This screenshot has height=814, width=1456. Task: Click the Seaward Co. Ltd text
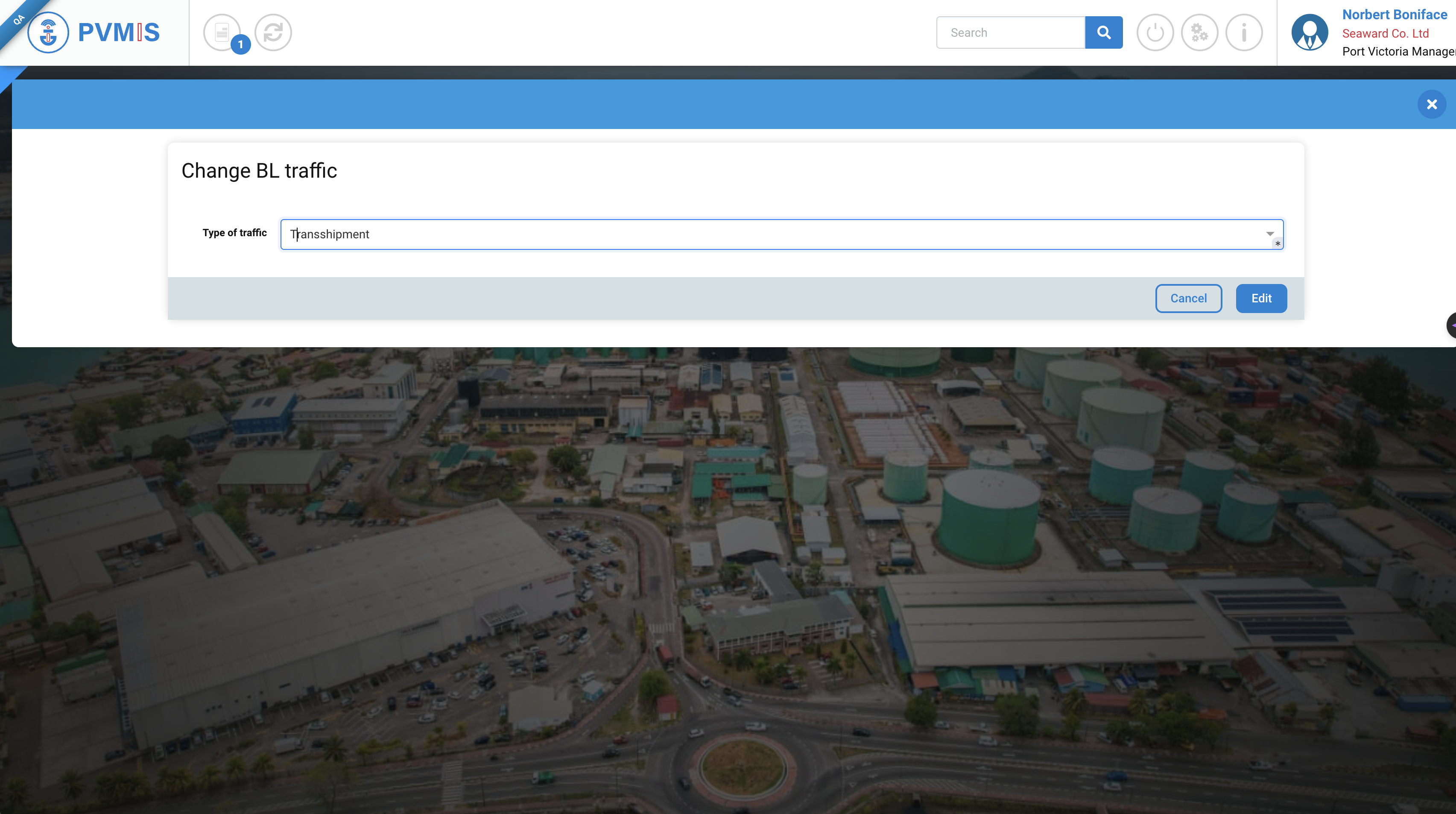click(1385, 33)
